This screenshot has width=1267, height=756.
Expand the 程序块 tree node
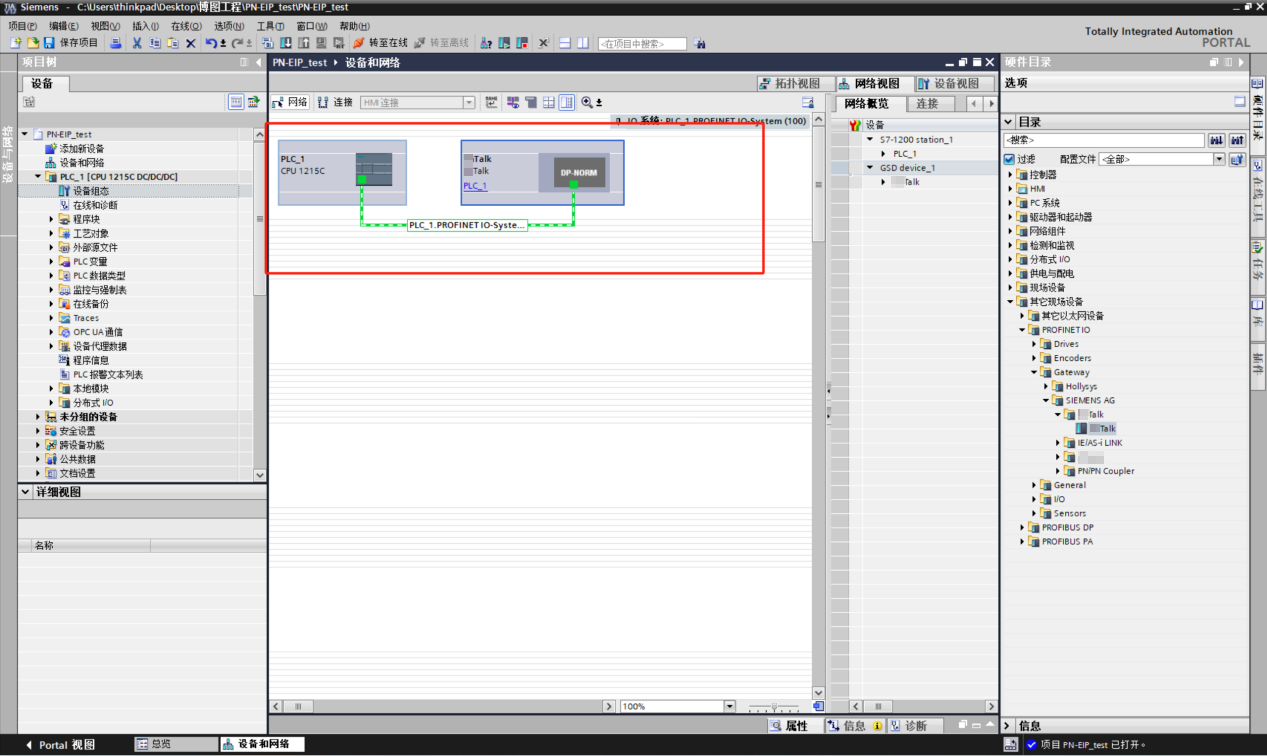[x=52, y=219]
